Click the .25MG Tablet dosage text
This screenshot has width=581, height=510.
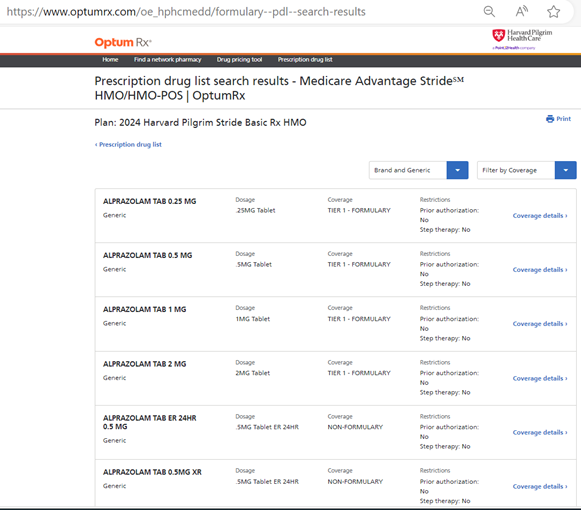[x=255, y=211]
